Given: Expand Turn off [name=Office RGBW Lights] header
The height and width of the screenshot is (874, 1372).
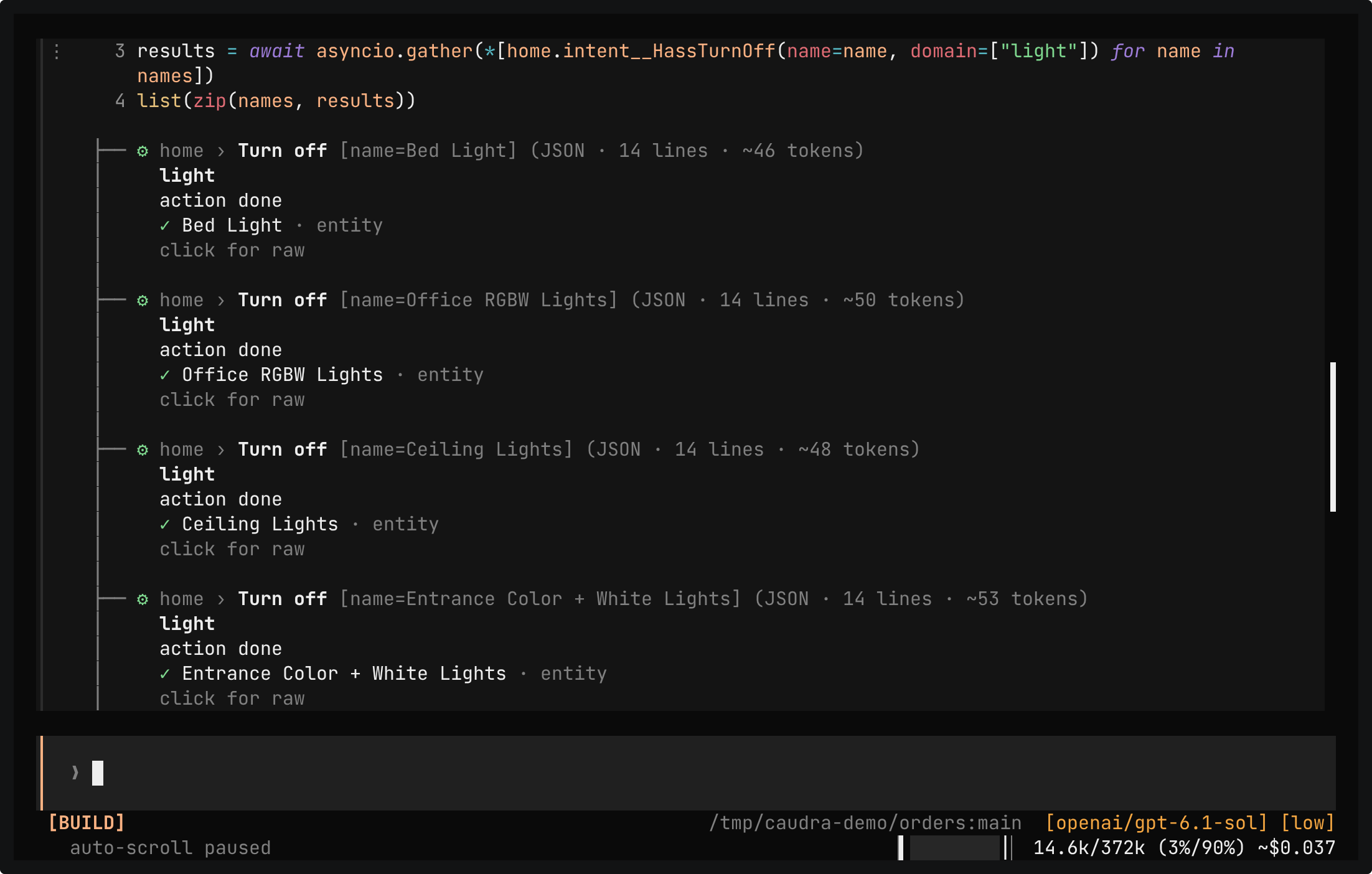Looking at the screenshot, I should pos(551,300).
